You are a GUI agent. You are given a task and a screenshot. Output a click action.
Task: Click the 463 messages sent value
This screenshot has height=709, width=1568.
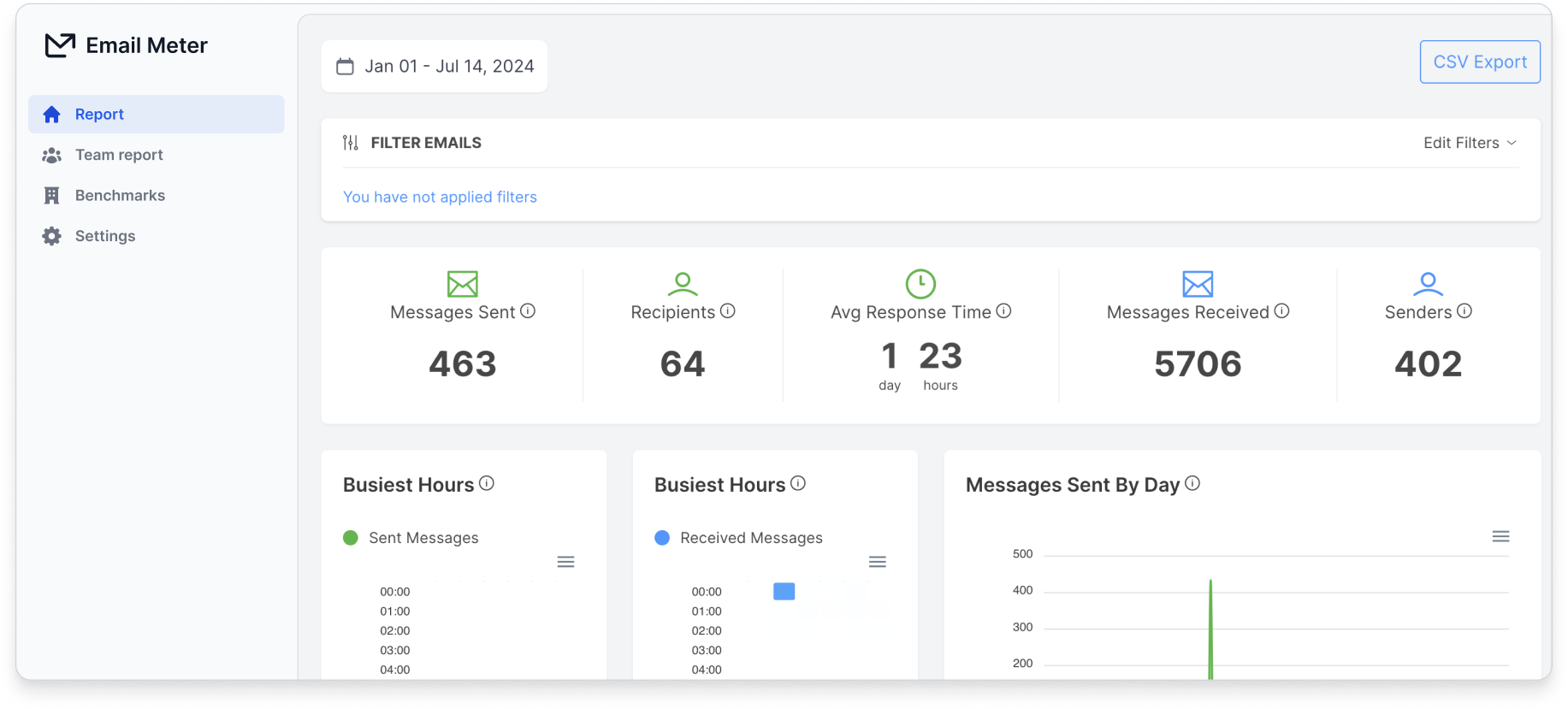[463, 364]
